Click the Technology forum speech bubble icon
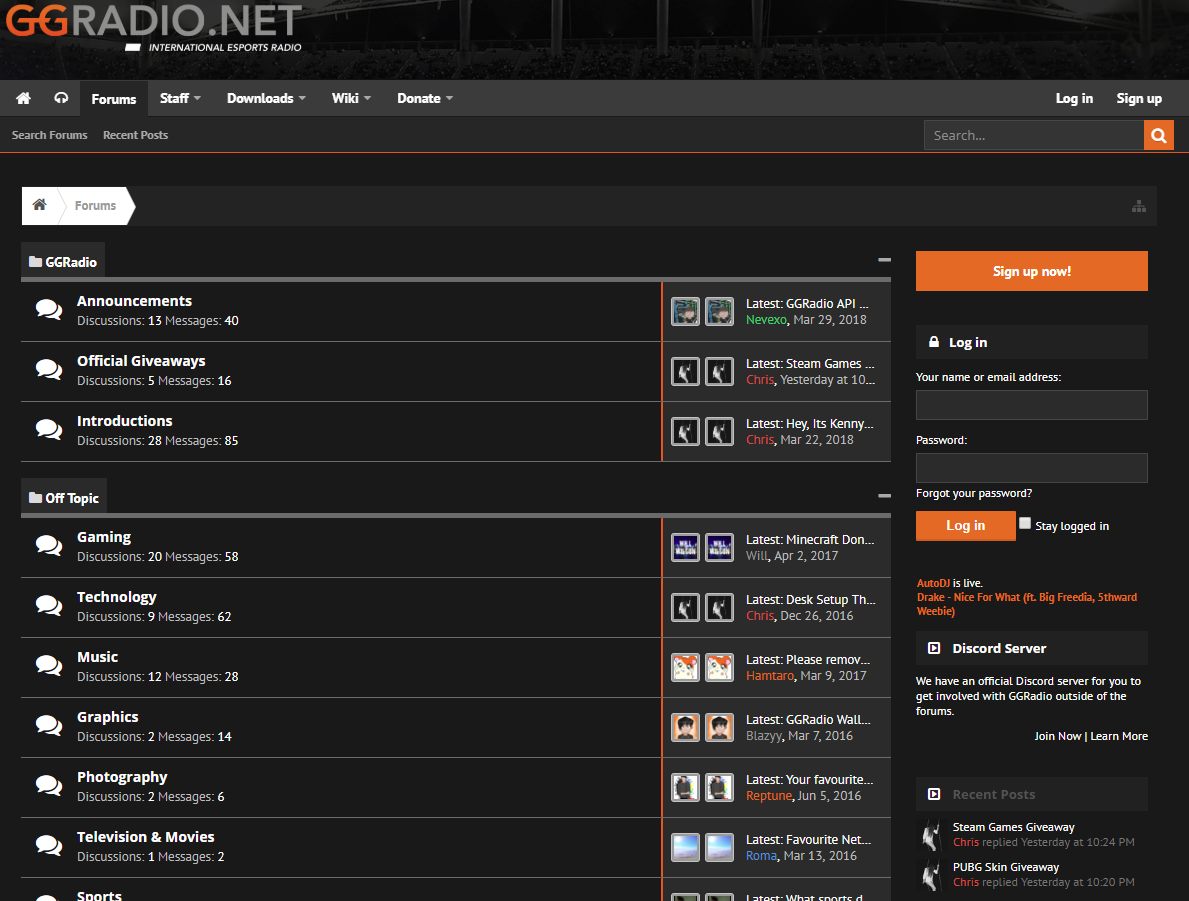This screenshot has width=1189, height=901. (x=49, y=606)
